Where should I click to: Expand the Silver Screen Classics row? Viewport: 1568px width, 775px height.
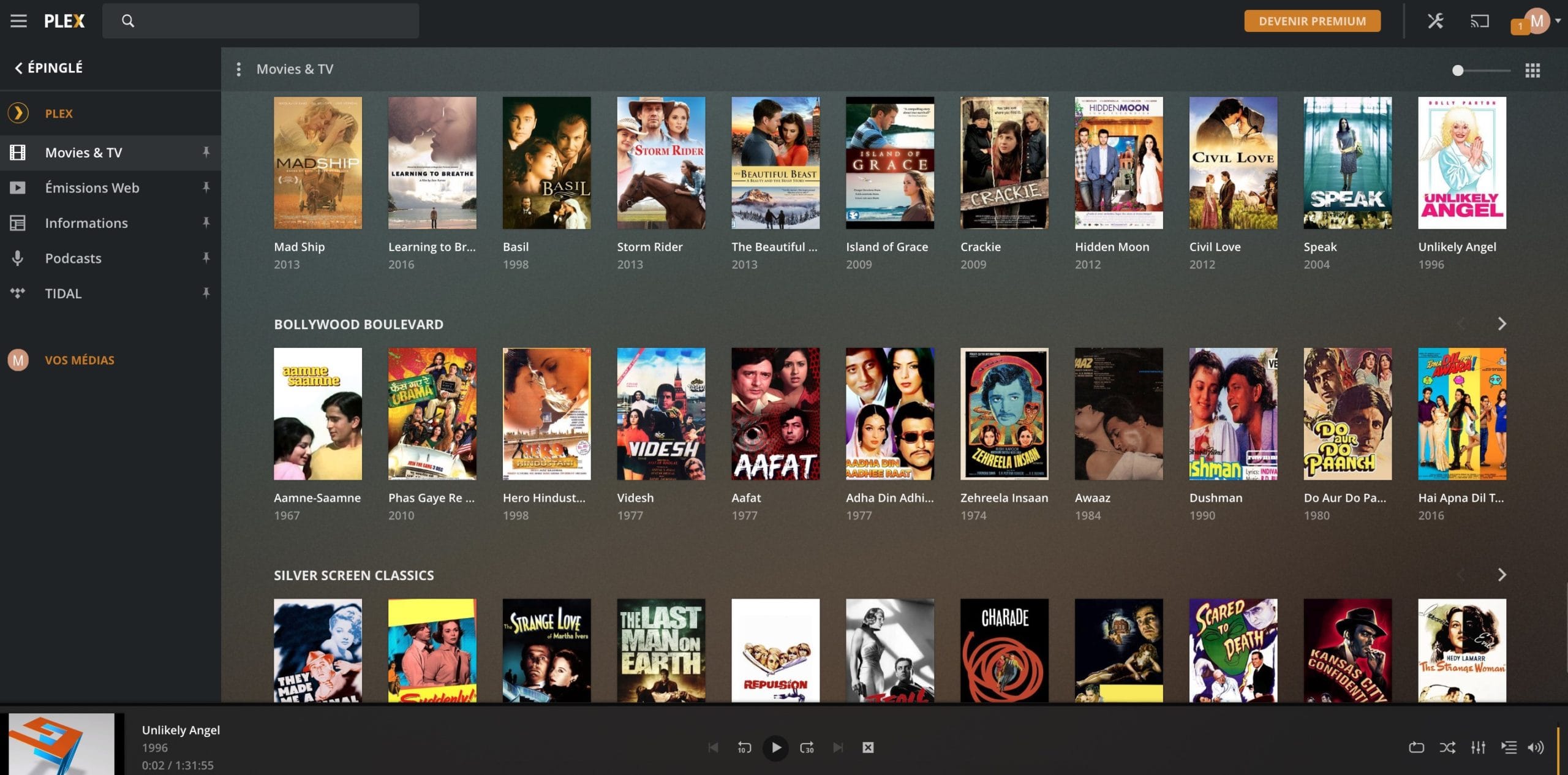(1502, 575)
